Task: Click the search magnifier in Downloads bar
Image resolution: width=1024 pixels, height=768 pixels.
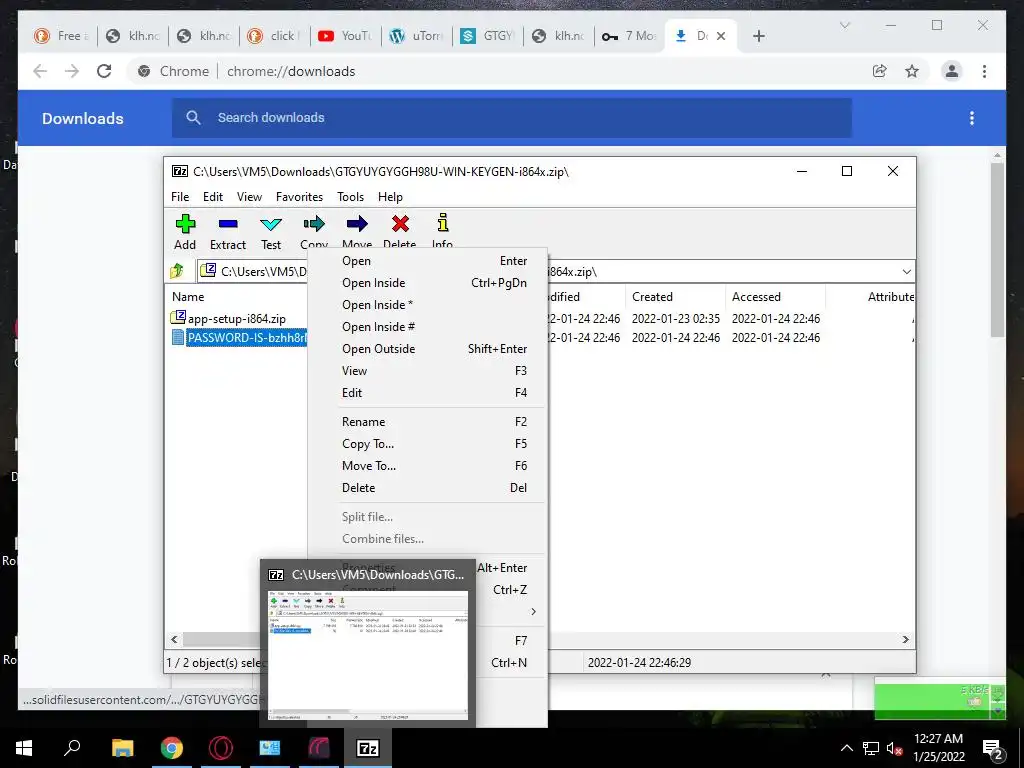Action: pos(193,118)
